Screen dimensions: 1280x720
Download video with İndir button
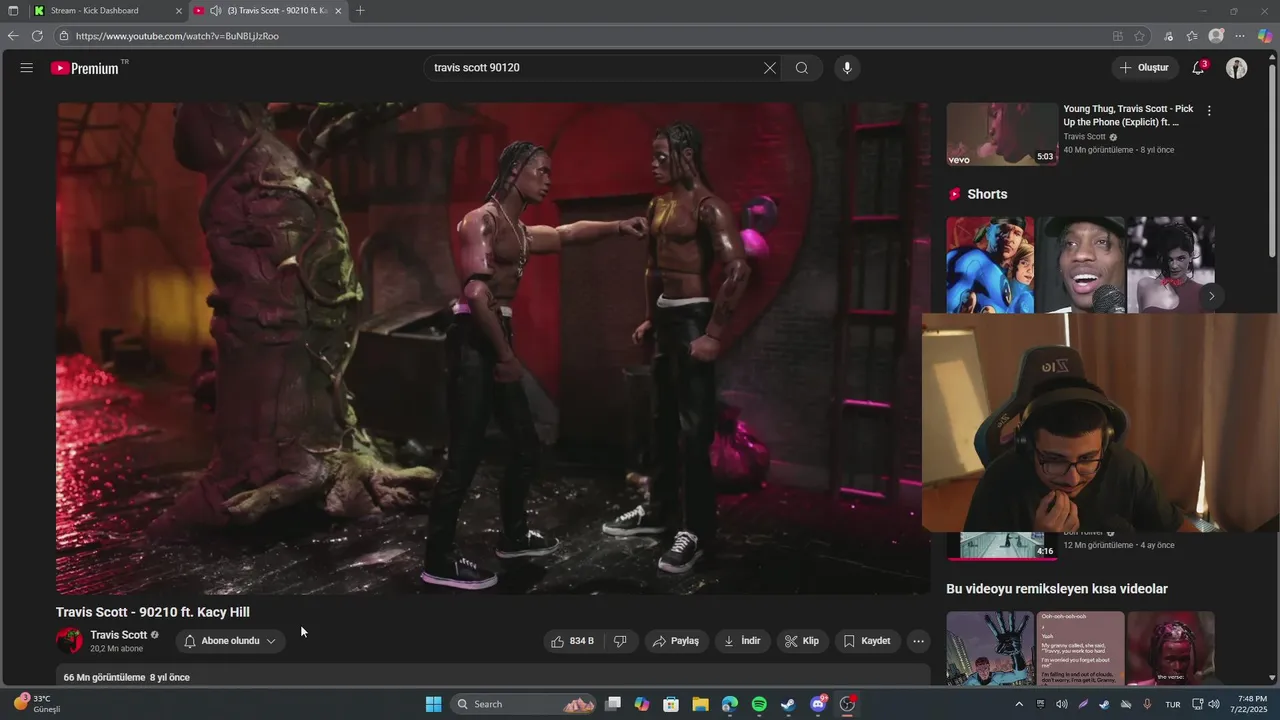742,641
